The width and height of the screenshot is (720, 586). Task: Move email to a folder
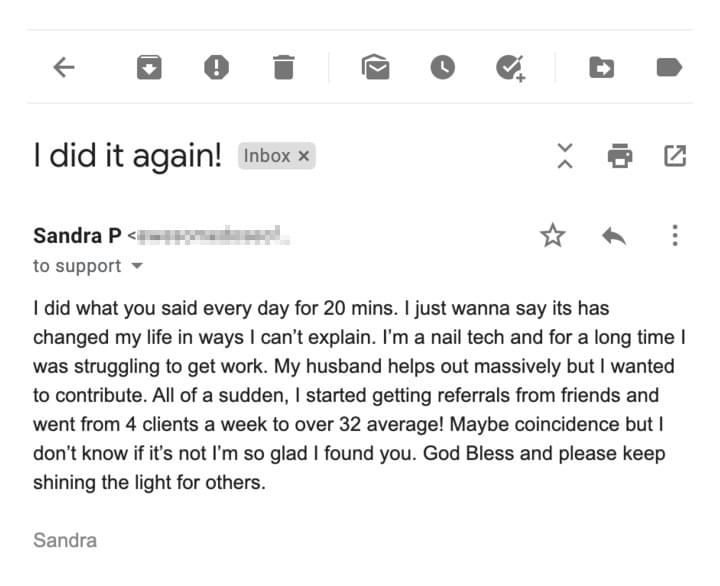602,68
